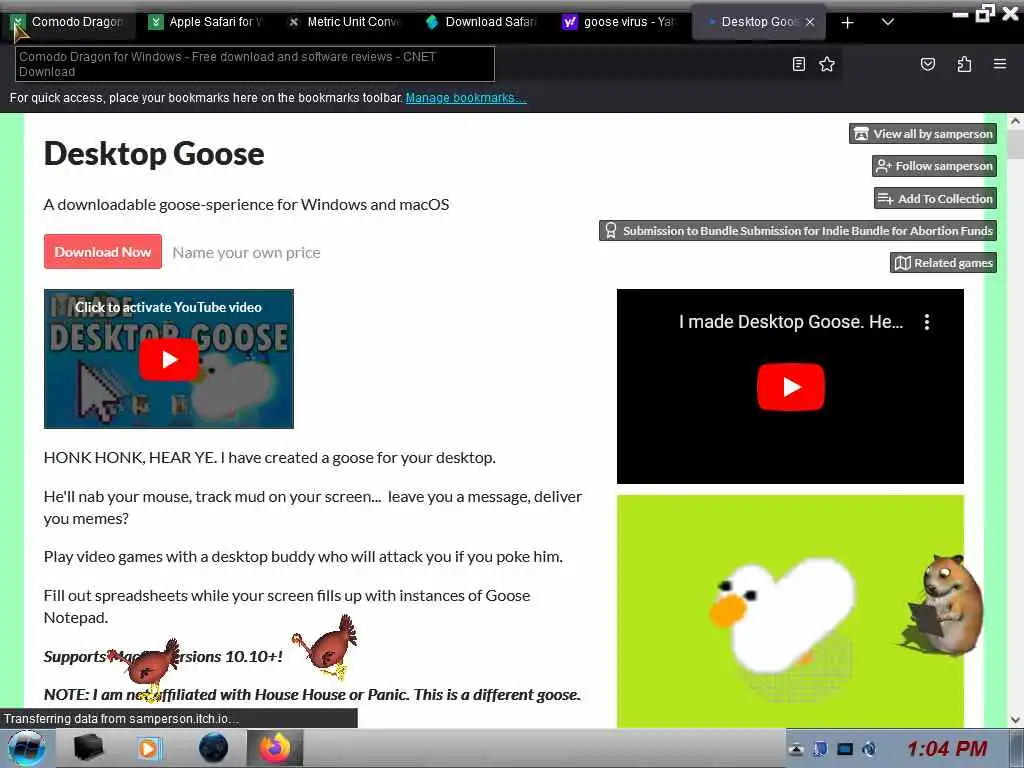The image size is (1024, 768).
Task: Open Related games button
Action: [x=943, y=263]
